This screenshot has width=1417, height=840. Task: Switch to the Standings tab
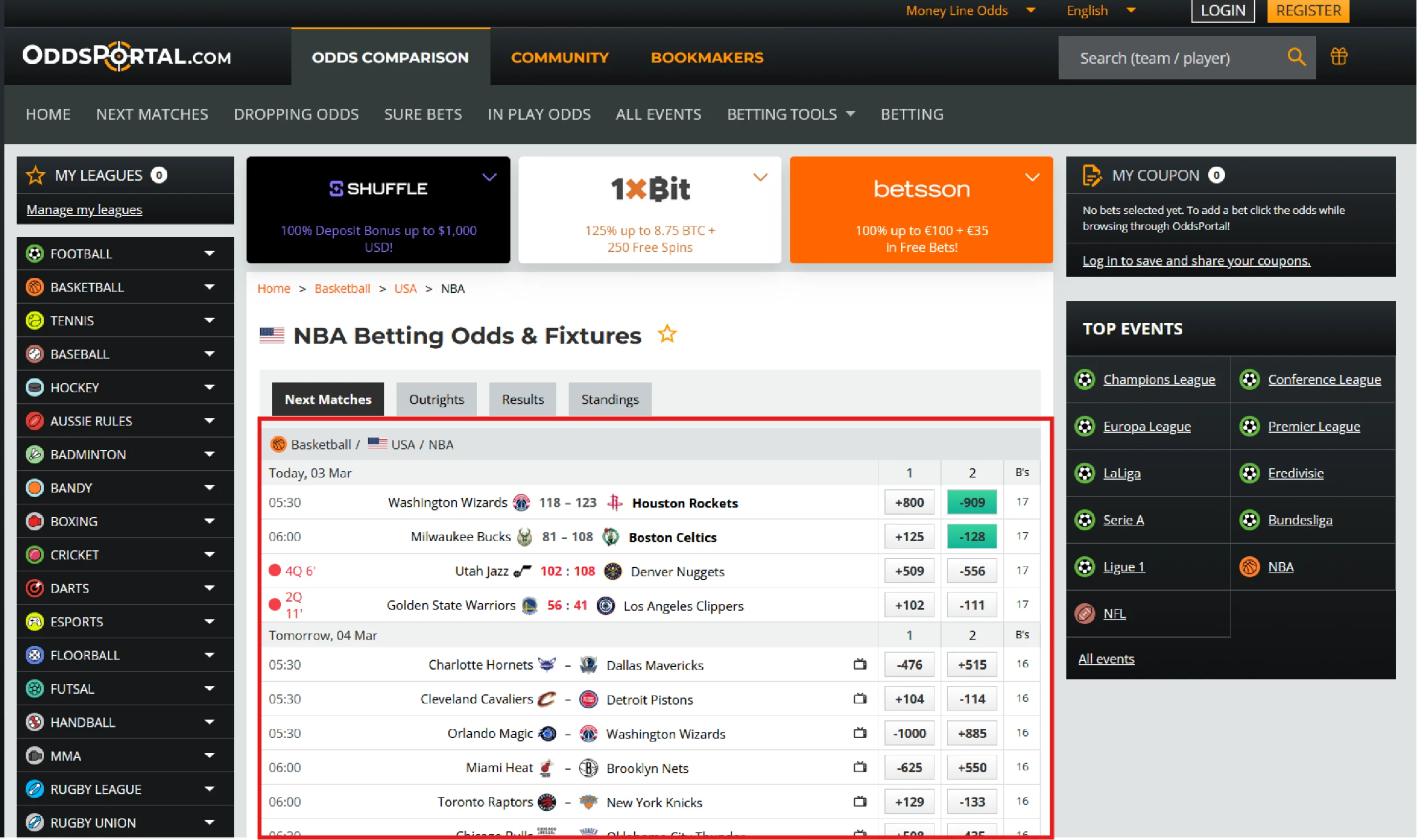pyautogui.click(x=610, y=399)
